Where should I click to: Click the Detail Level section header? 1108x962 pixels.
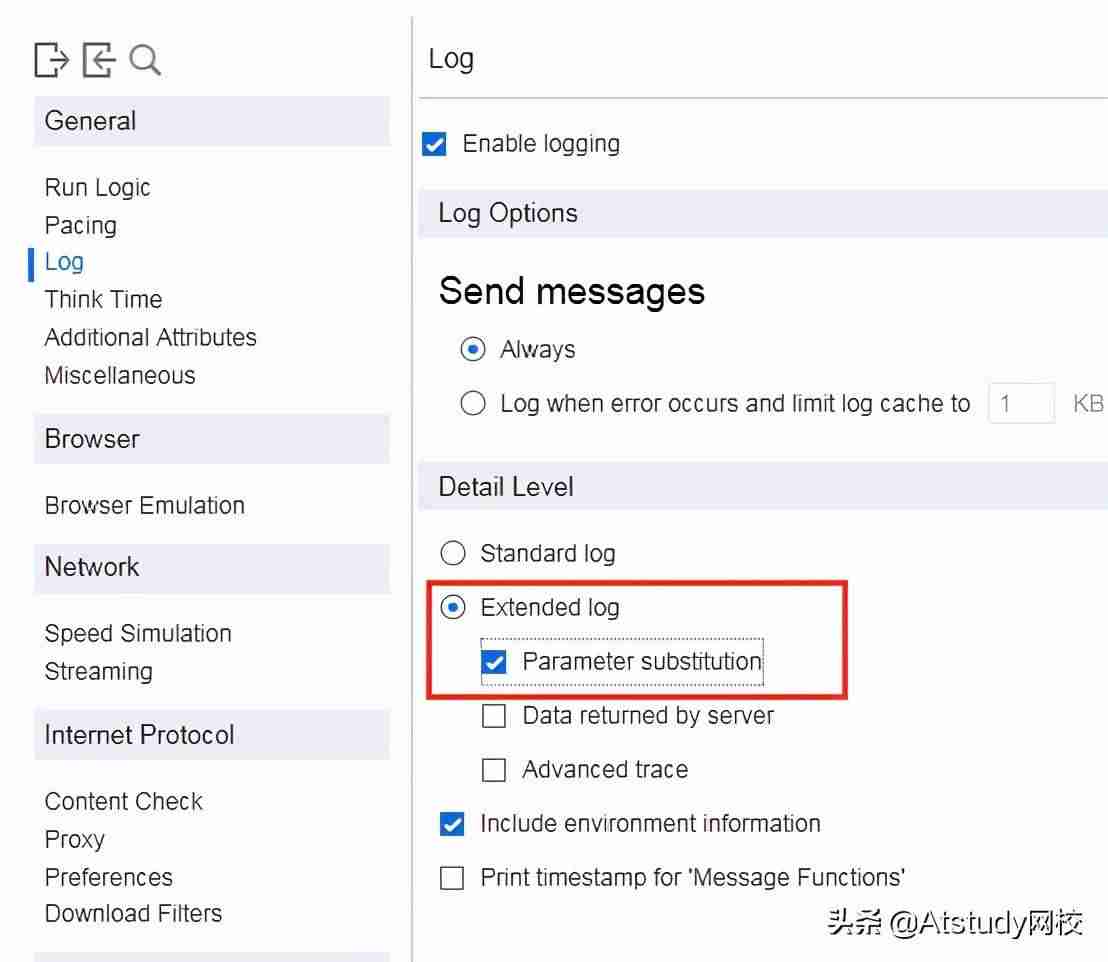pyautogui.click(x=763, y=487)
